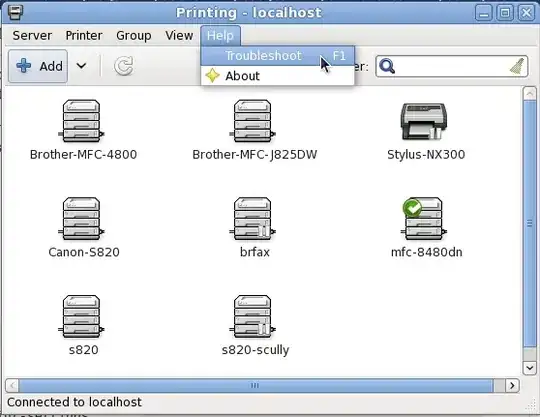Click the Stylus-NX300 label text
540x417 pixels.
click(x=426, y=155)
